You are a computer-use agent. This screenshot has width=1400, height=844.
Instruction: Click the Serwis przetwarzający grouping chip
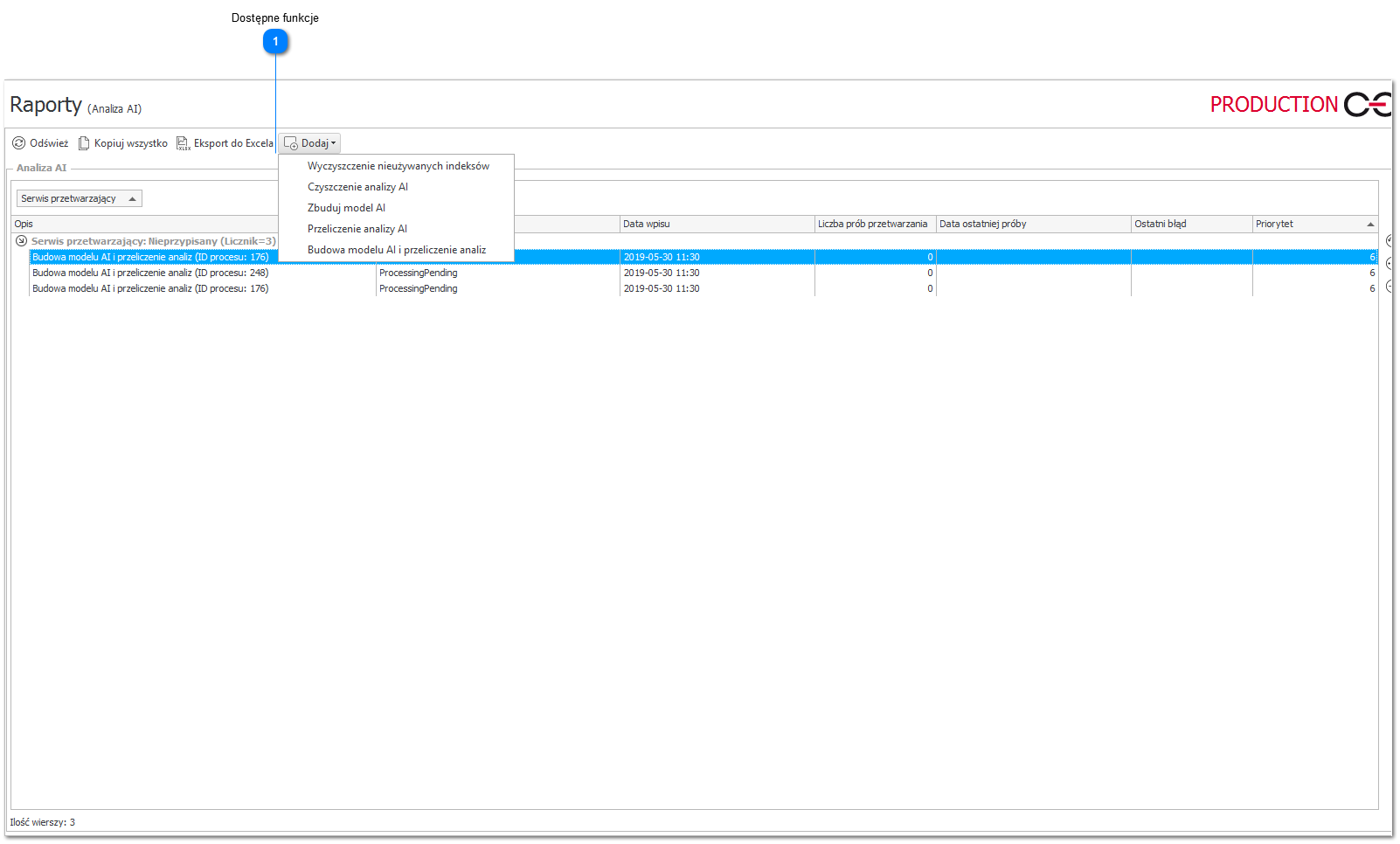pos(79,198)
